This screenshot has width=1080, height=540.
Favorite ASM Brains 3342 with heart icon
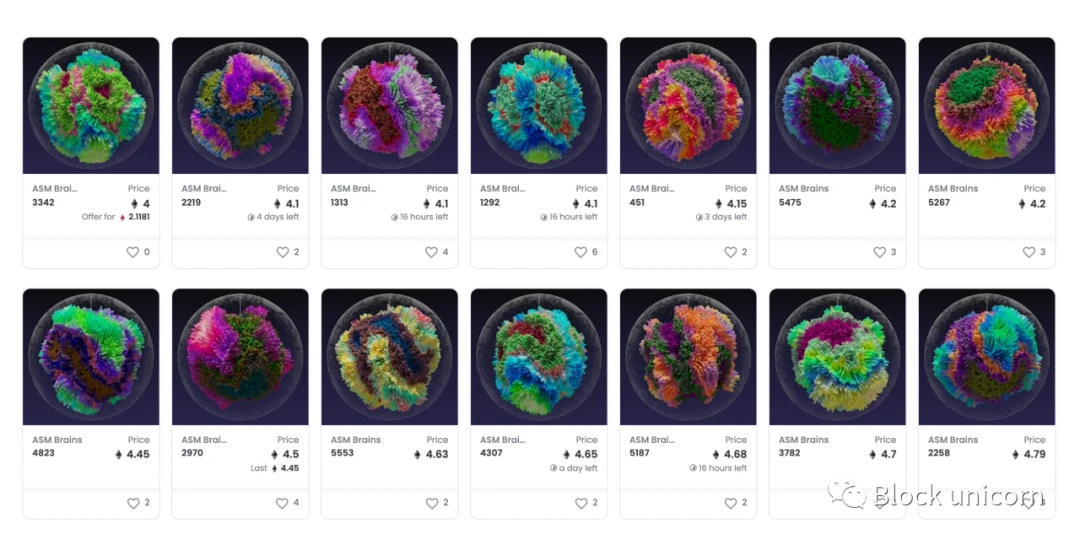(x=133, y=252)
